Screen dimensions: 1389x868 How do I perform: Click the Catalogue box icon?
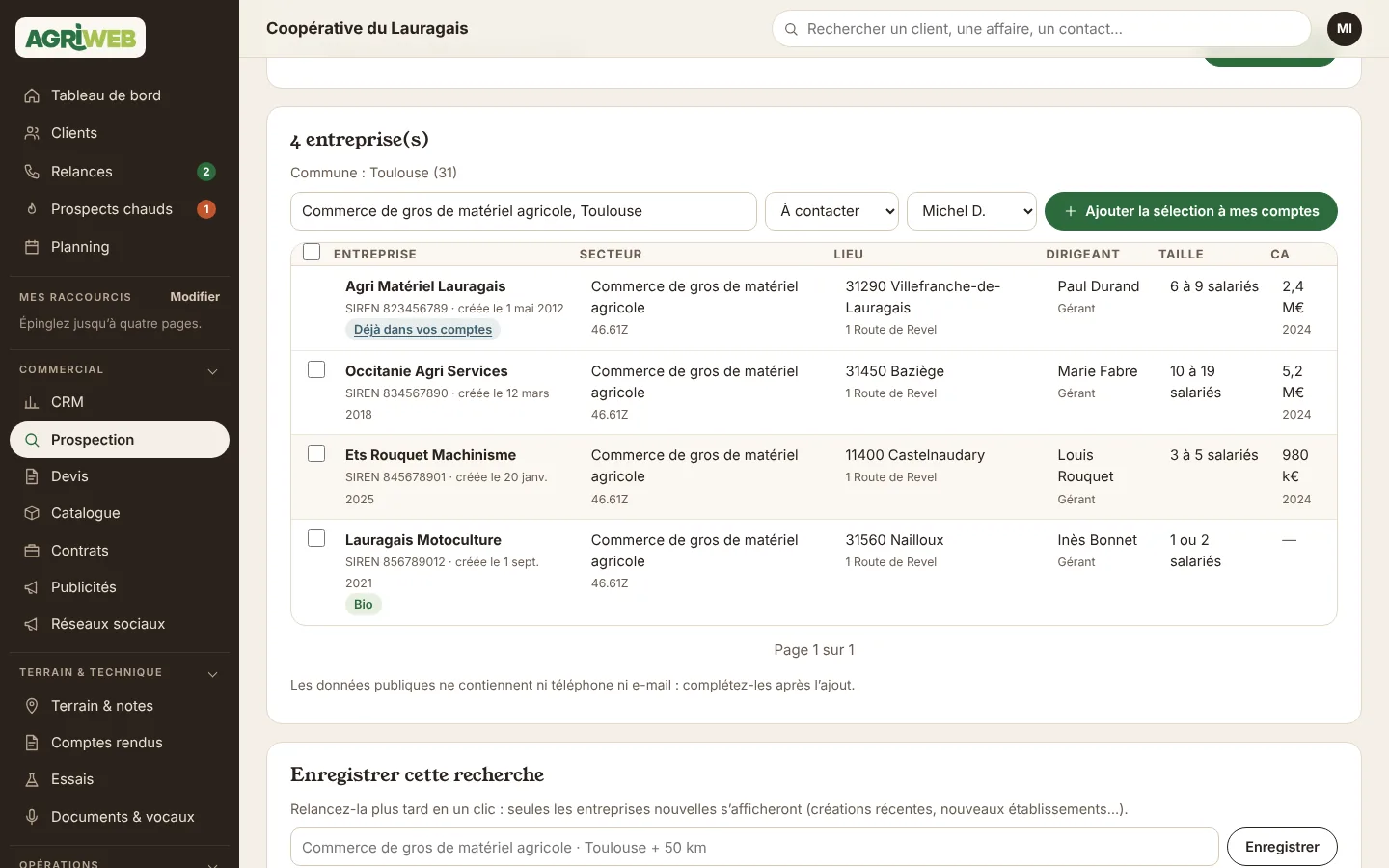pyautogui.click(x=32, y=513)
